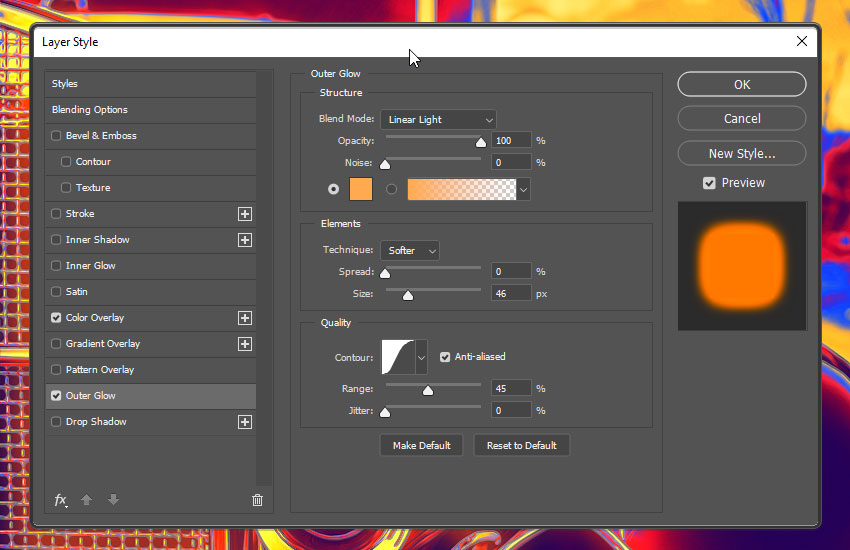Click the Range slider handle

tap(428, 390)
